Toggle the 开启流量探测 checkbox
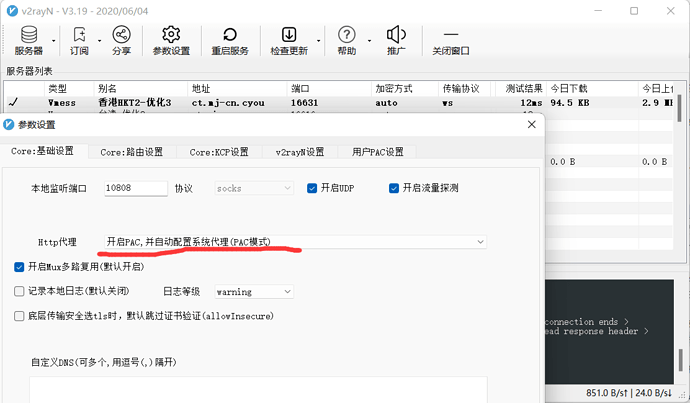Viewport: 690px width, 403px height. [395, 188]
